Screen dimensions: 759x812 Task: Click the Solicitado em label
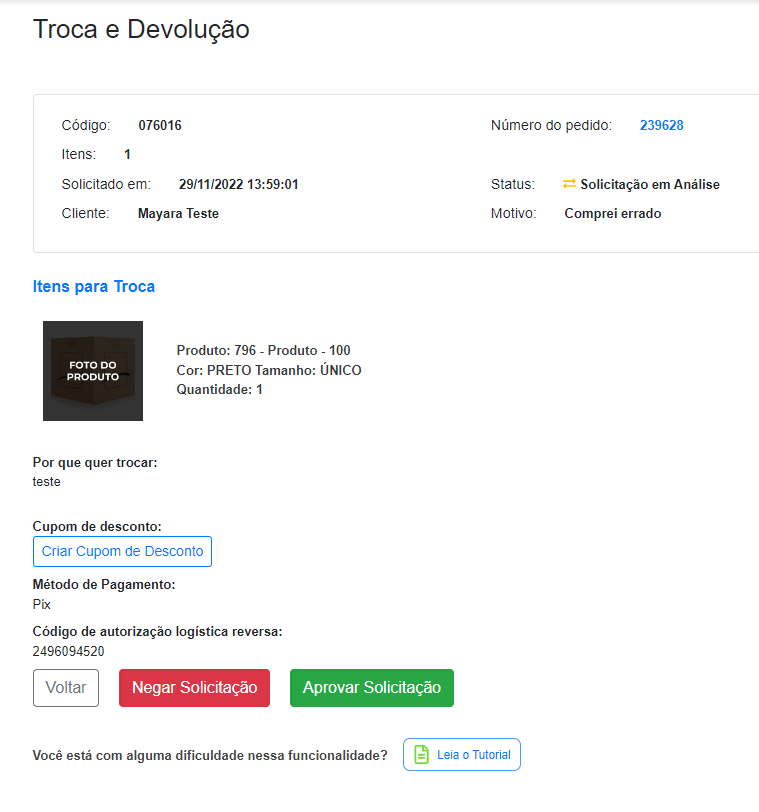tap(106, 184)
